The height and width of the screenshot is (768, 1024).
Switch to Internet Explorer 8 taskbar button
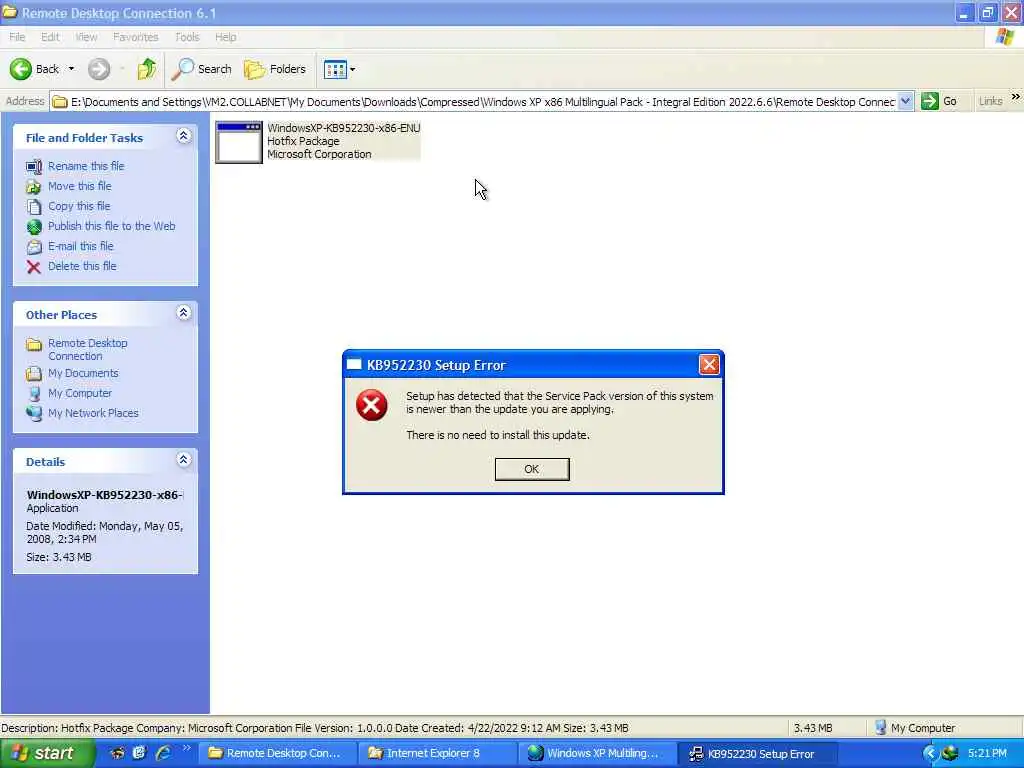[x=437, y=754]
